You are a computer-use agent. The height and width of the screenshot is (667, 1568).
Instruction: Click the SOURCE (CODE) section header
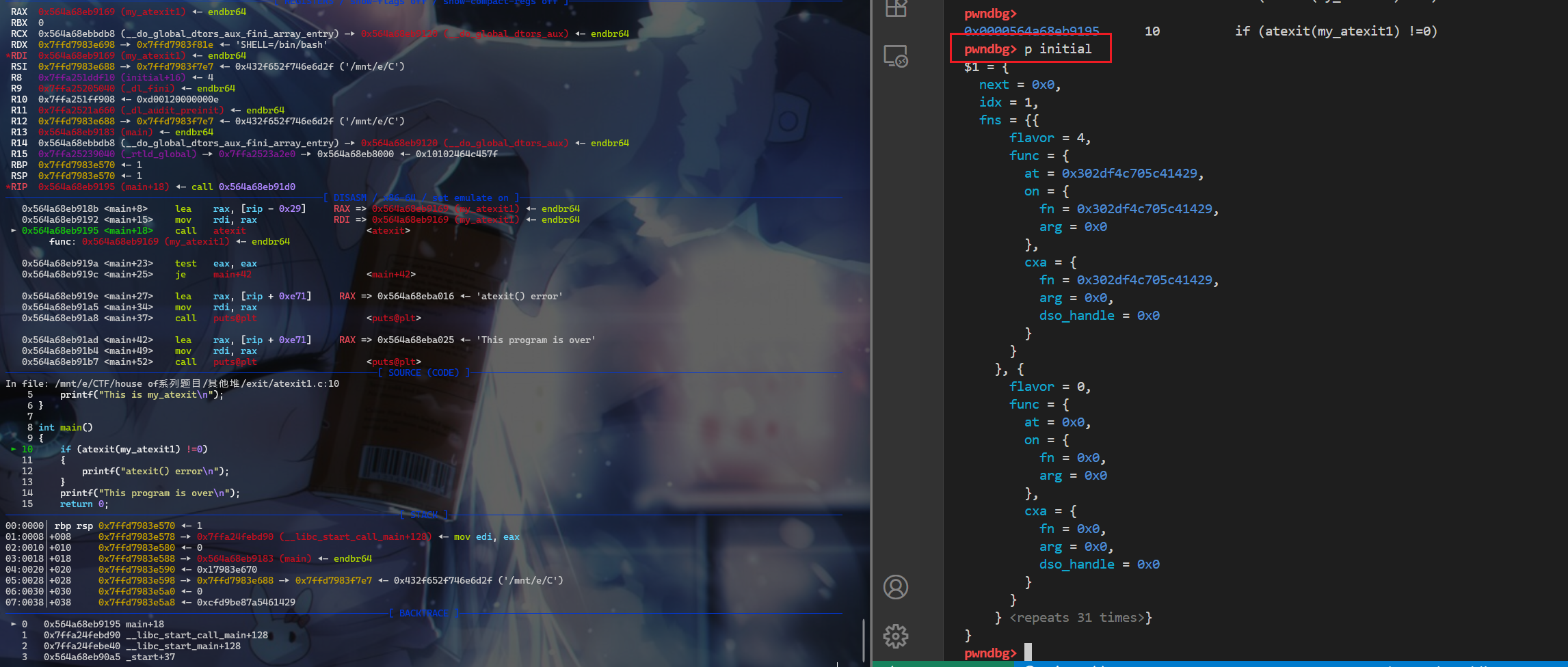[x=423, y=372]
